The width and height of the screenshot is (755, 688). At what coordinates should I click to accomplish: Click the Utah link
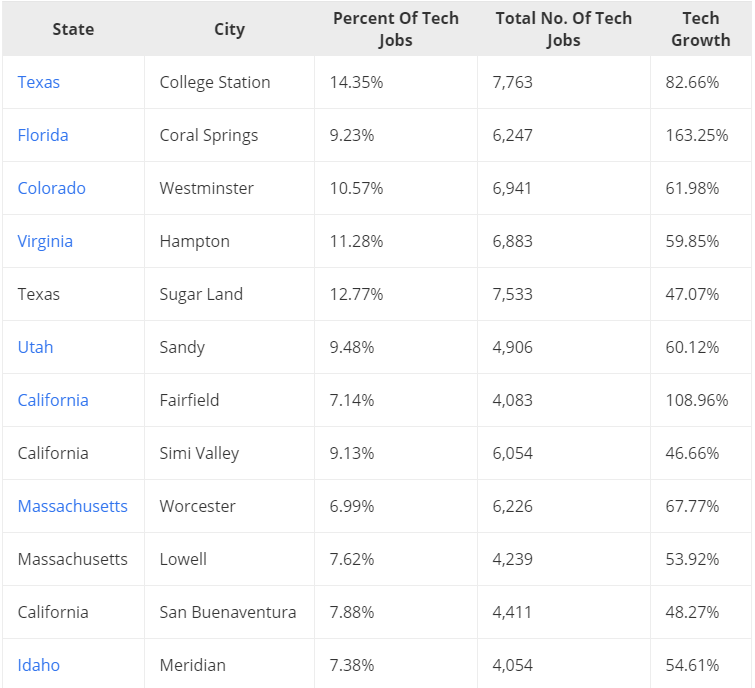36,347
